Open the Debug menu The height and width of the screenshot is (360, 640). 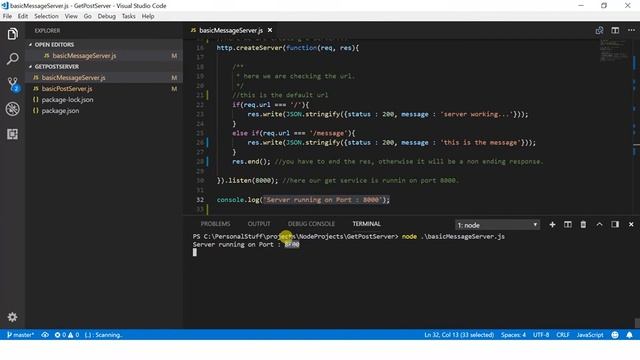pos(107,16)
